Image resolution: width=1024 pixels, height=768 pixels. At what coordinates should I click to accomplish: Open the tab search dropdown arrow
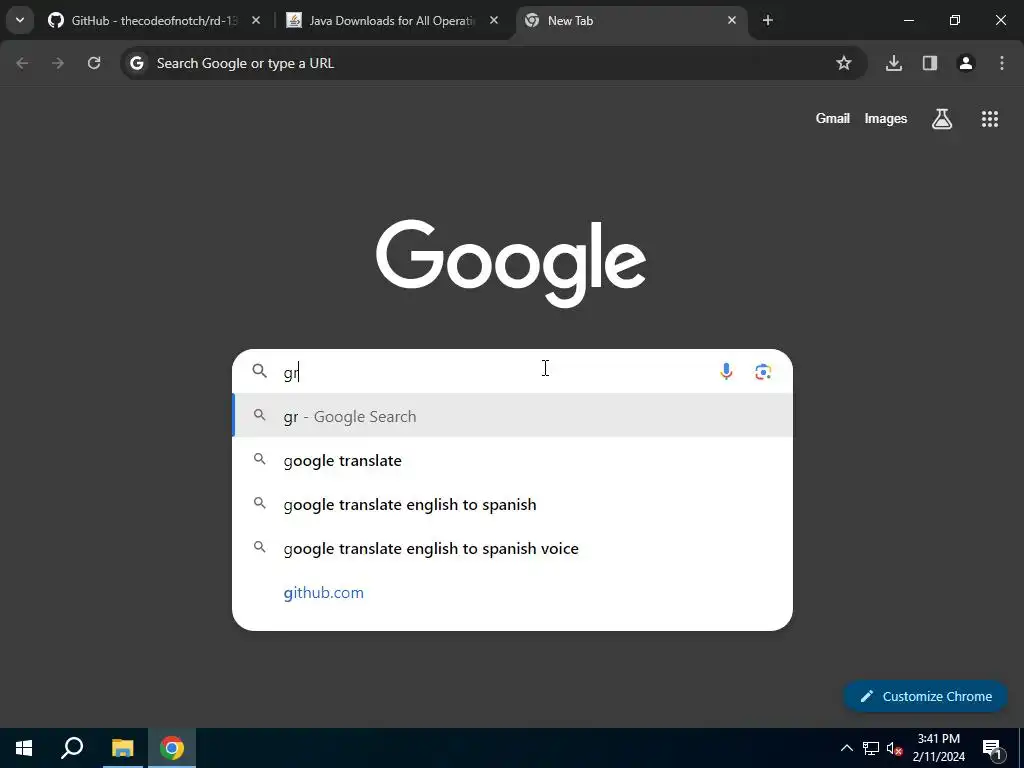pyautogui.click(x=20, y=20)
